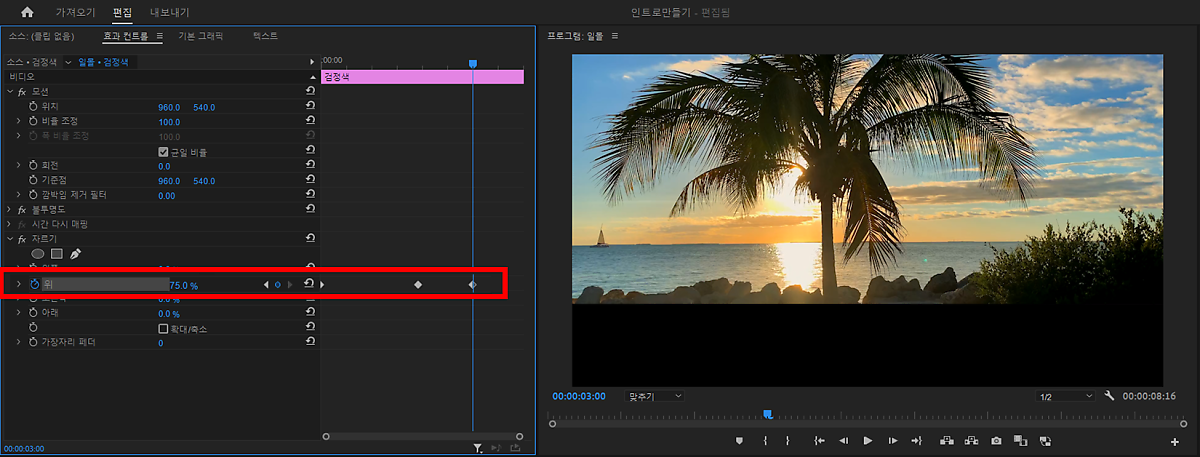
Task: Toggle animation stopwatch for 회전
Action: (x=33, y=166)
